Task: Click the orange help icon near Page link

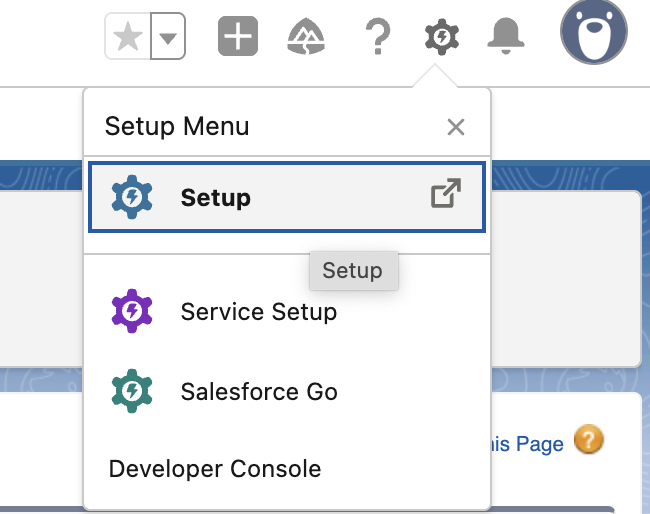Action: [x=589, y=440]
